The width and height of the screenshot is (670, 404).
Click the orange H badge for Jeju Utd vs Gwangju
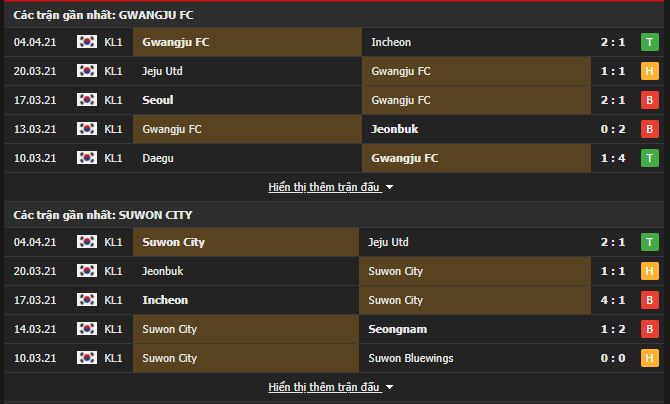[649, 71]
